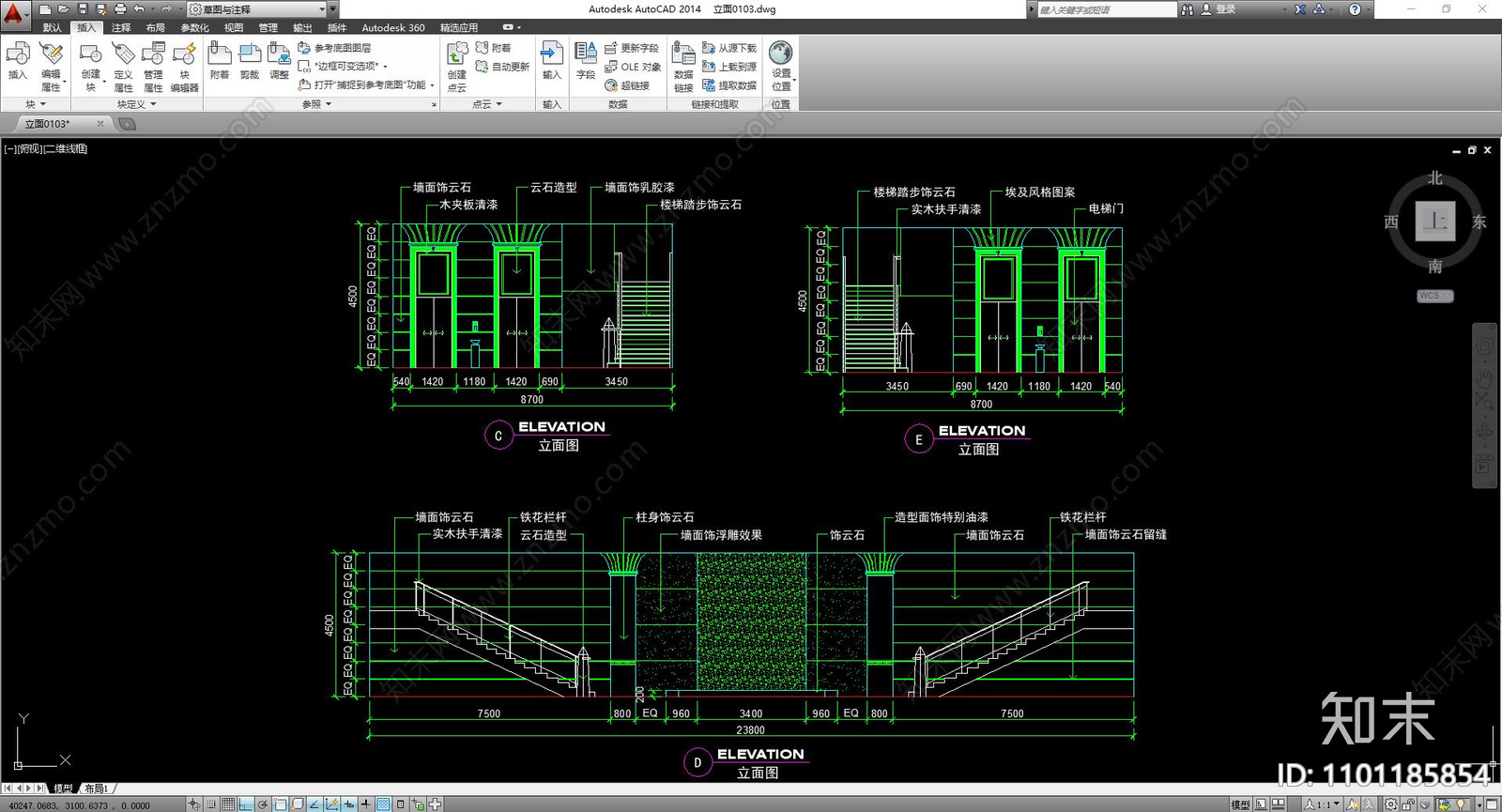1502x812 pixels.
Task: Switch to the 布局1 layout tab
Action: pos(96,789)
